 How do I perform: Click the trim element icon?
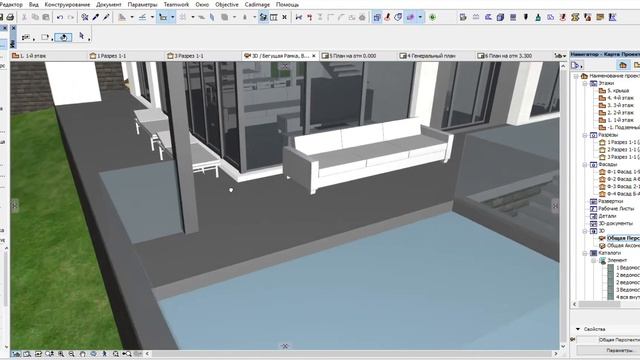click(x=299, y=17)
